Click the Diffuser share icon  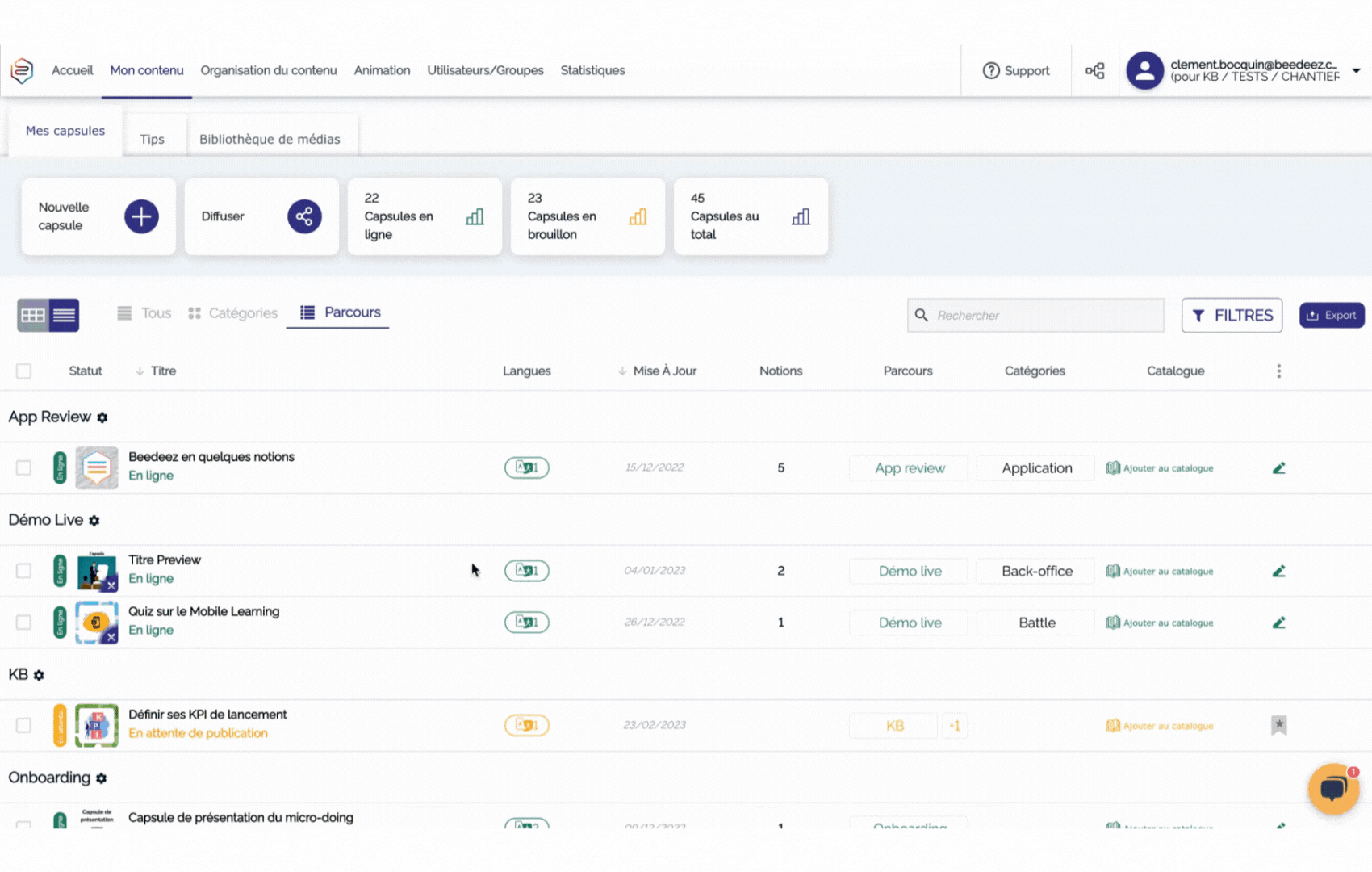pos(304,216)
